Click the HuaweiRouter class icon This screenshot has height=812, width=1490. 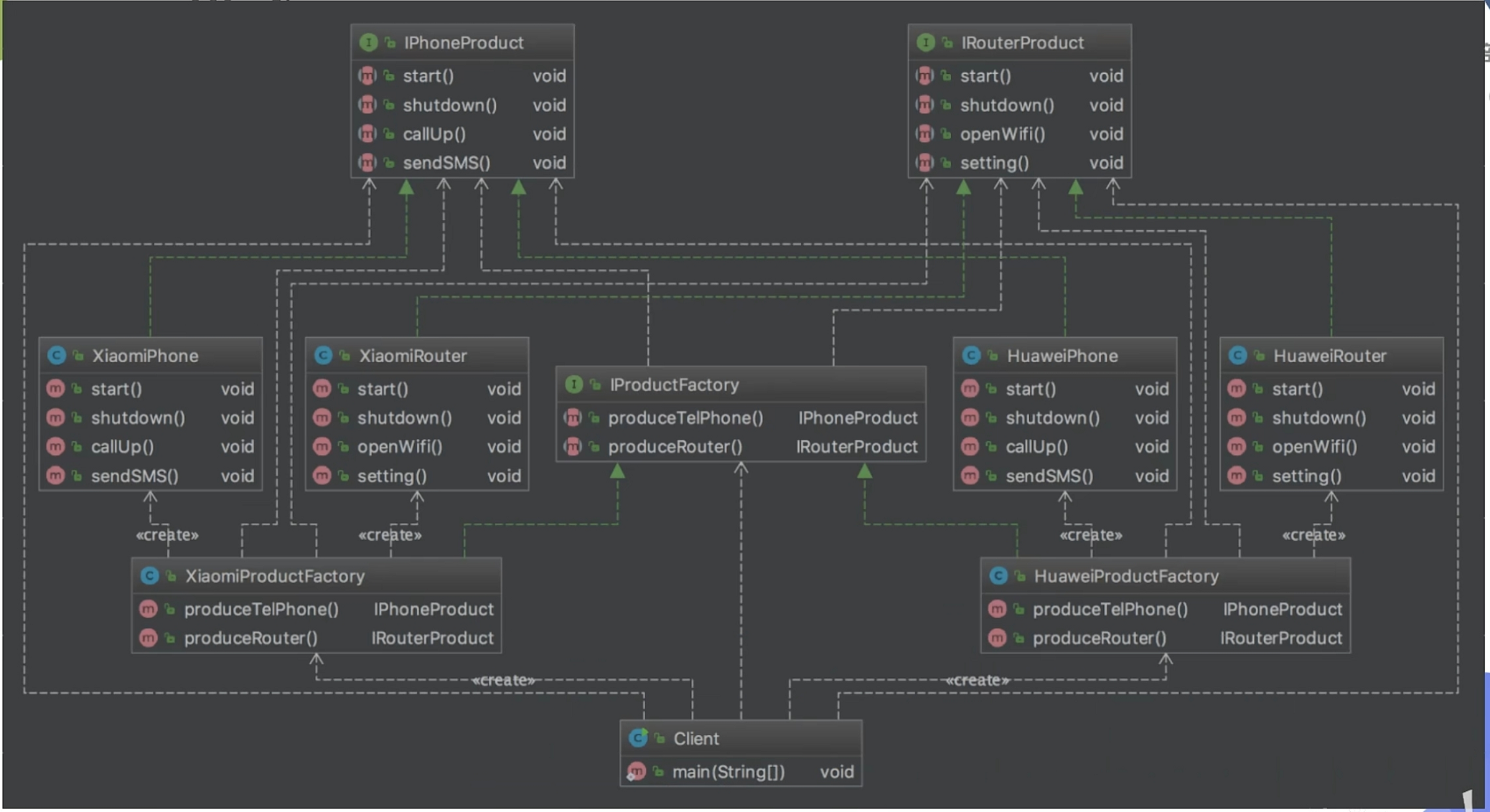click(x=1237, y=356)
